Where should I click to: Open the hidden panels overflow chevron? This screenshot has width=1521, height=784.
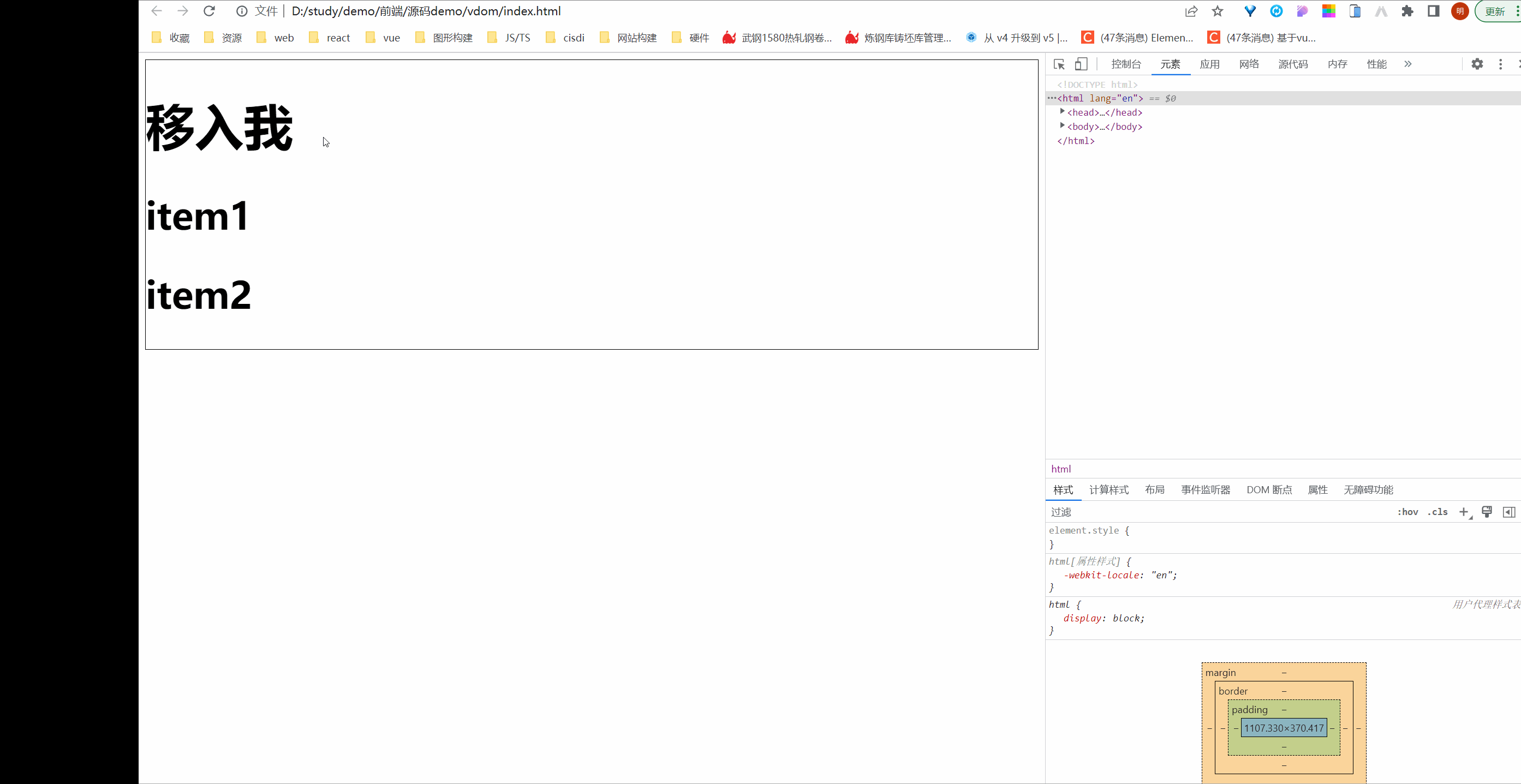[x=1407, y=64]
